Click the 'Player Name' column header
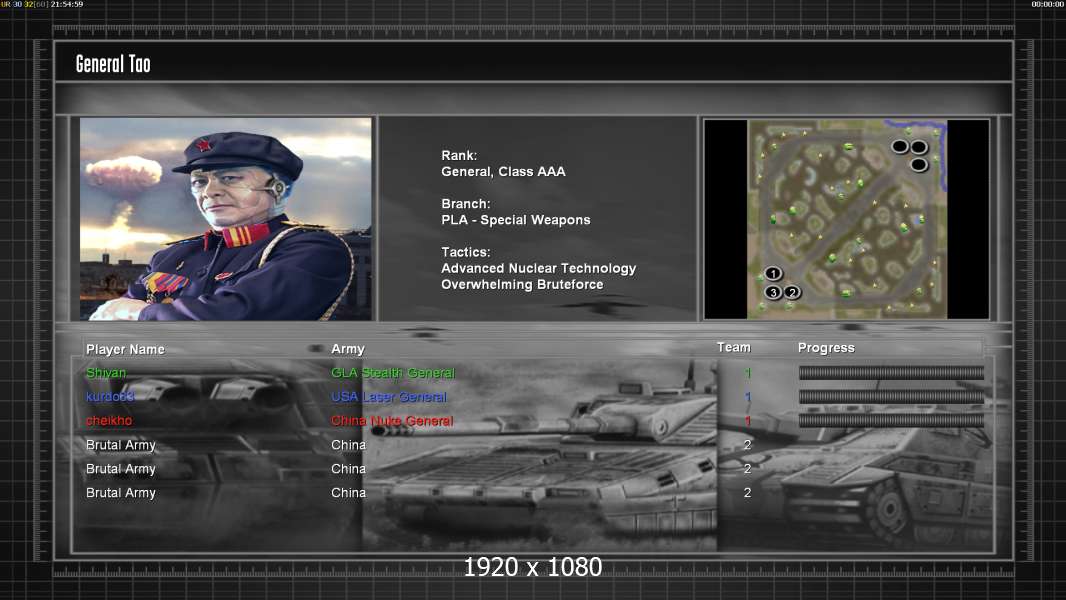This screenshot has width=1066, height=600. click(125, 349)
